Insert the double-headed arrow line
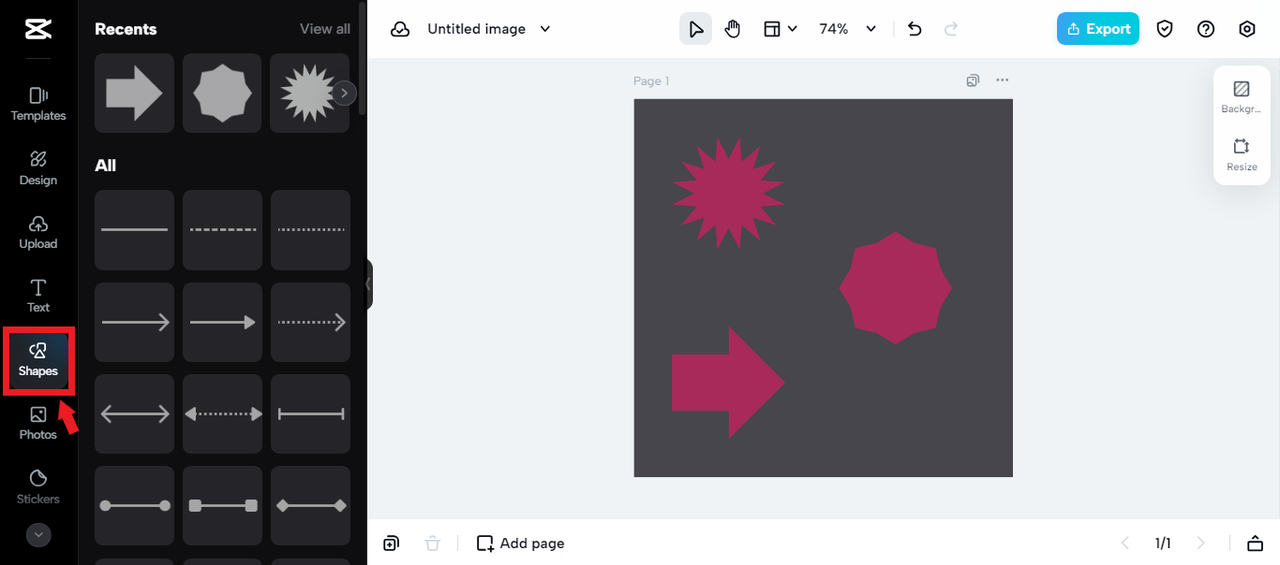Screen dimensions: 1280x565 134,414
